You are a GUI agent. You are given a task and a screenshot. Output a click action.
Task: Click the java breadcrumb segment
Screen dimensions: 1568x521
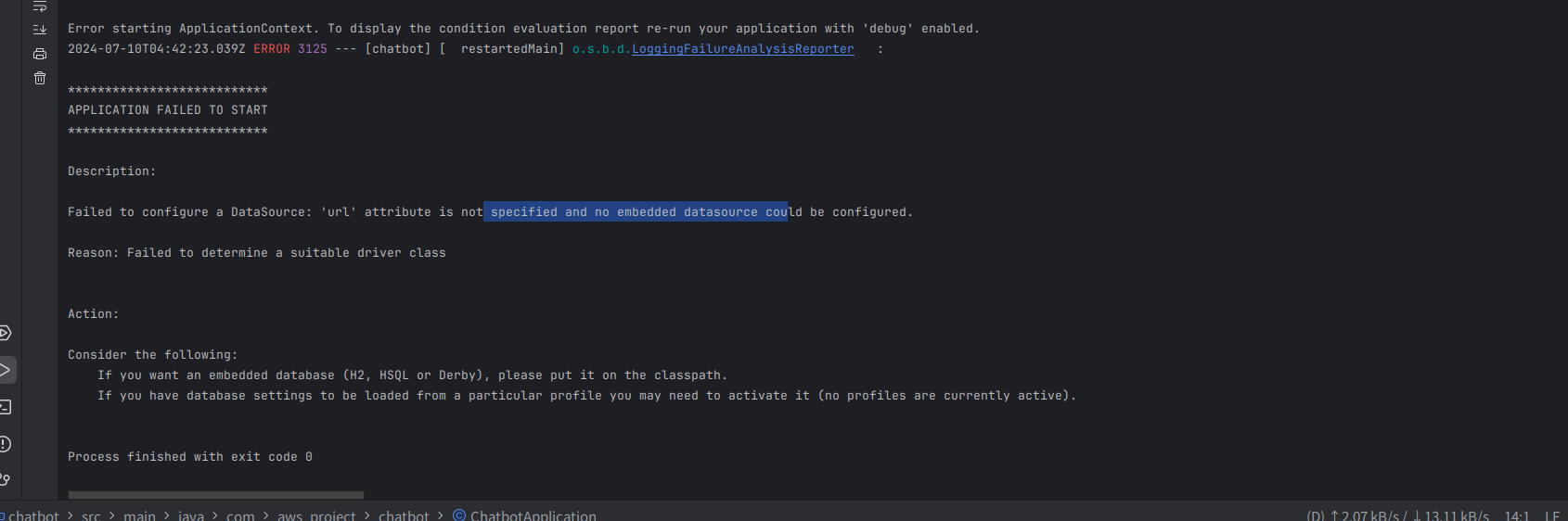pos(191,515)
